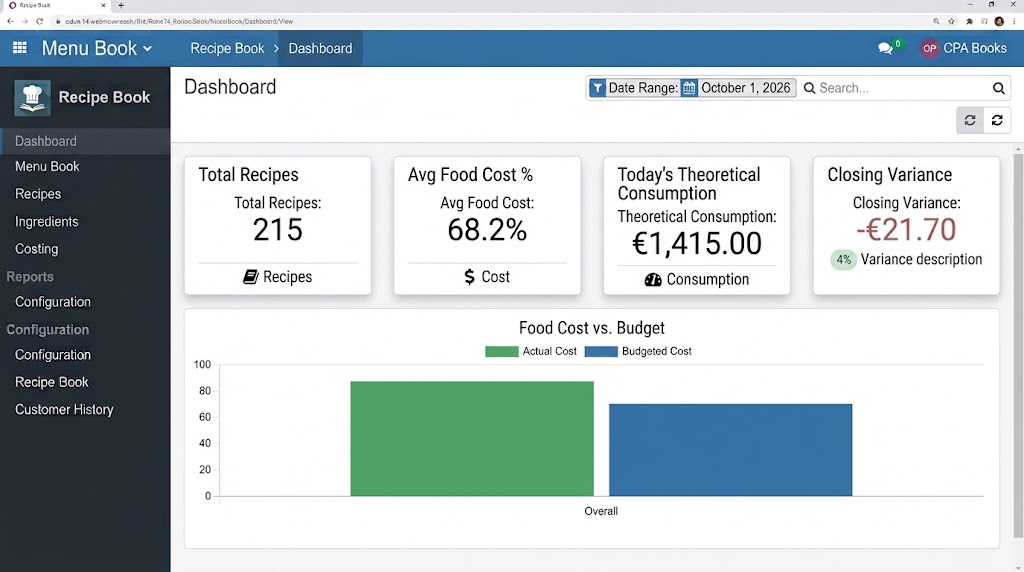Click the white-background refresh icon button

pos(997,120)
